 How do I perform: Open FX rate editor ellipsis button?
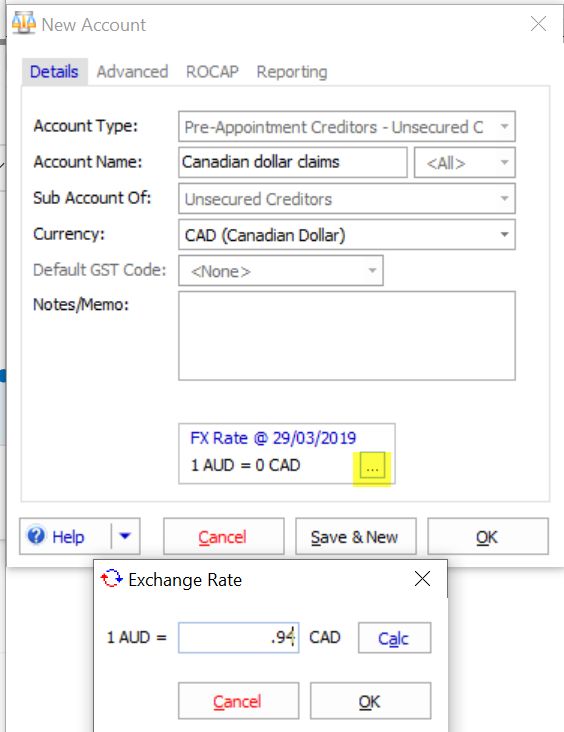tap(372, 465)
